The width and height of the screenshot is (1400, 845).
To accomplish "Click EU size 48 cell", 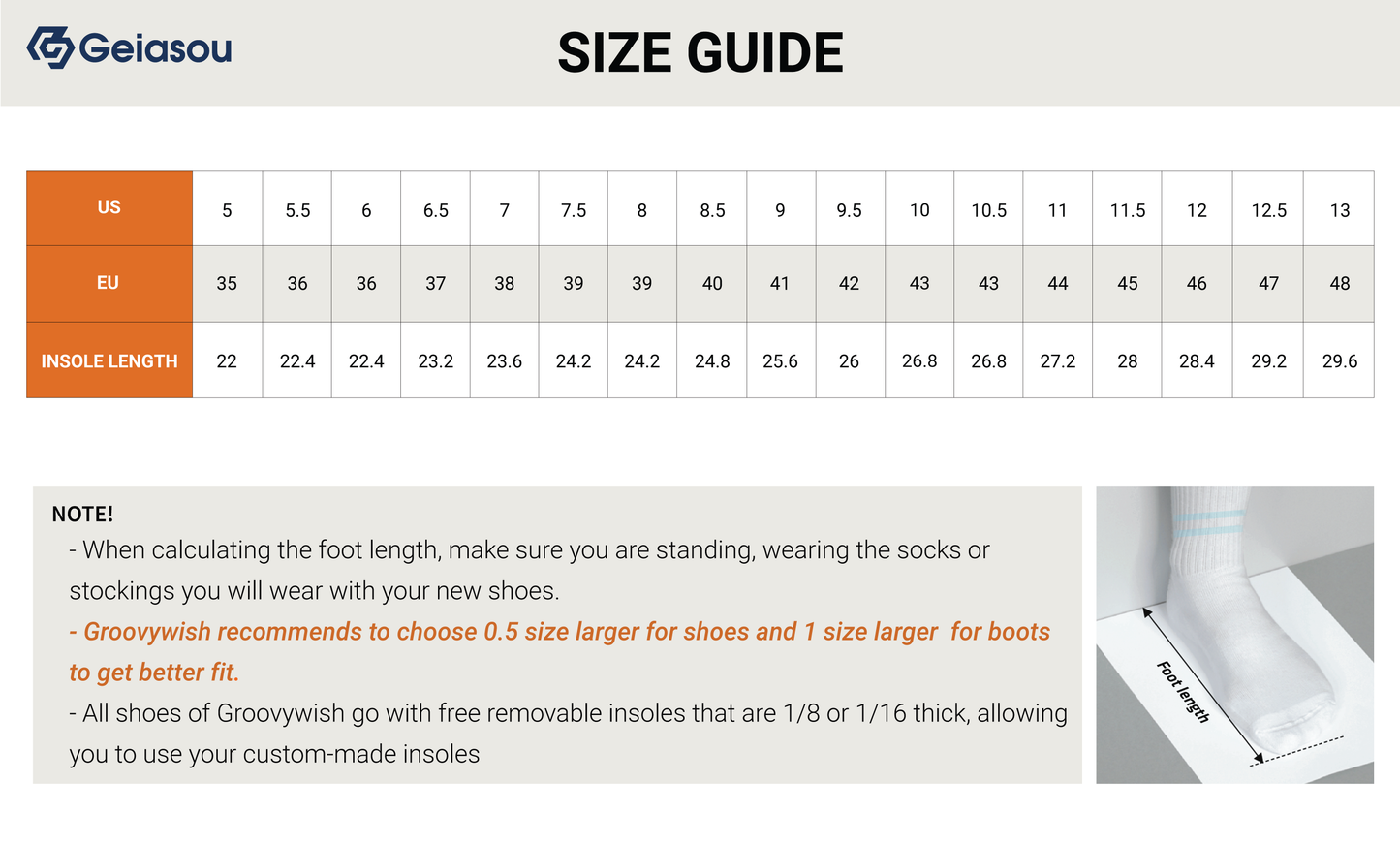I will click(x=1339, y=284).
